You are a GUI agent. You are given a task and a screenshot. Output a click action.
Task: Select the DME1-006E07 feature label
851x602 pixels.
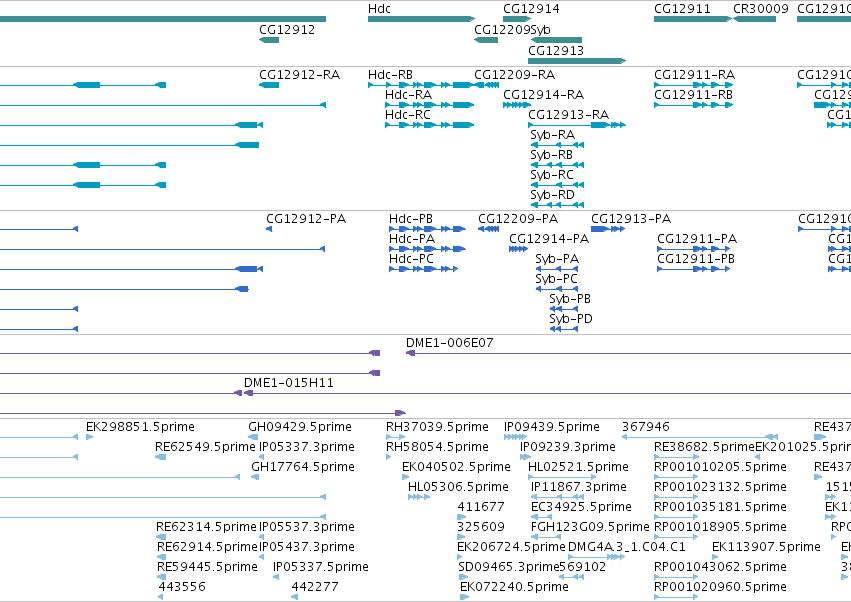[450, 343]
